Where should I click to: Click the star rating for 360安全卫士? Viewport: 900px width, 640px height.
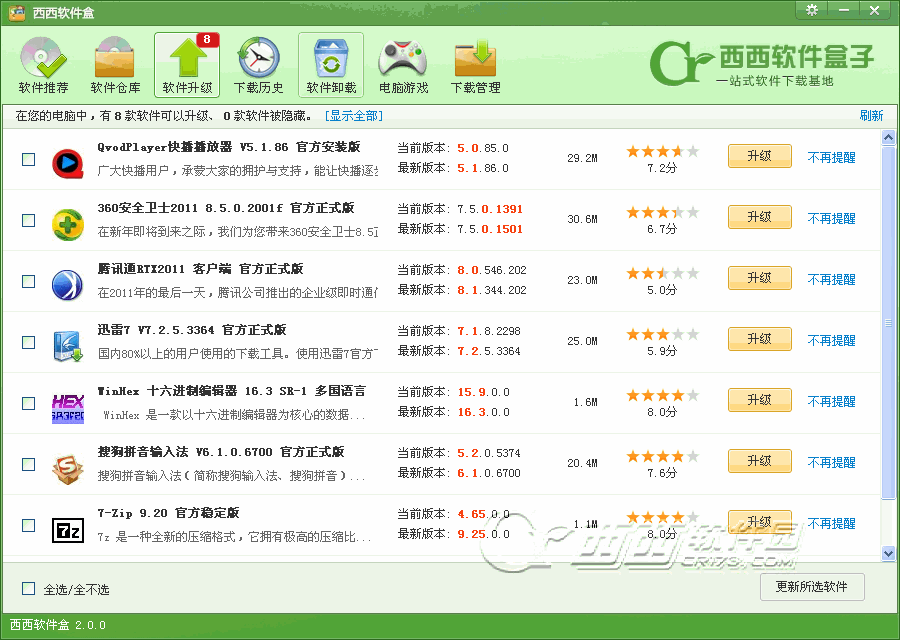pyautogui.click(x=662, y=212)
